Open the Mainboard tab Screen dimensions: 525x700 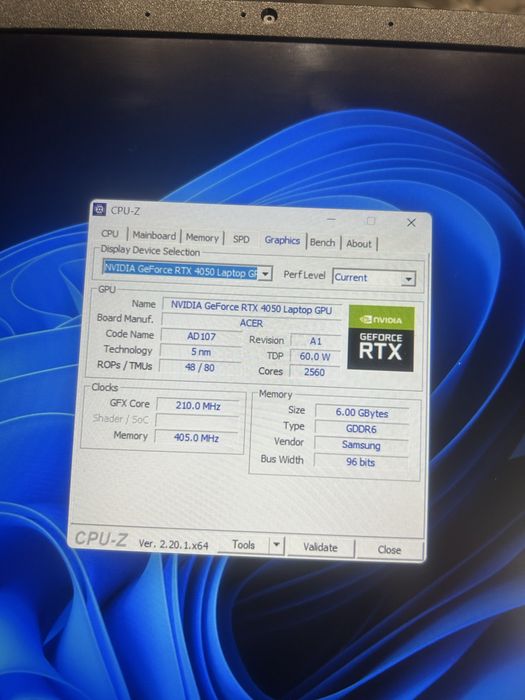click(x=154, y=235)
